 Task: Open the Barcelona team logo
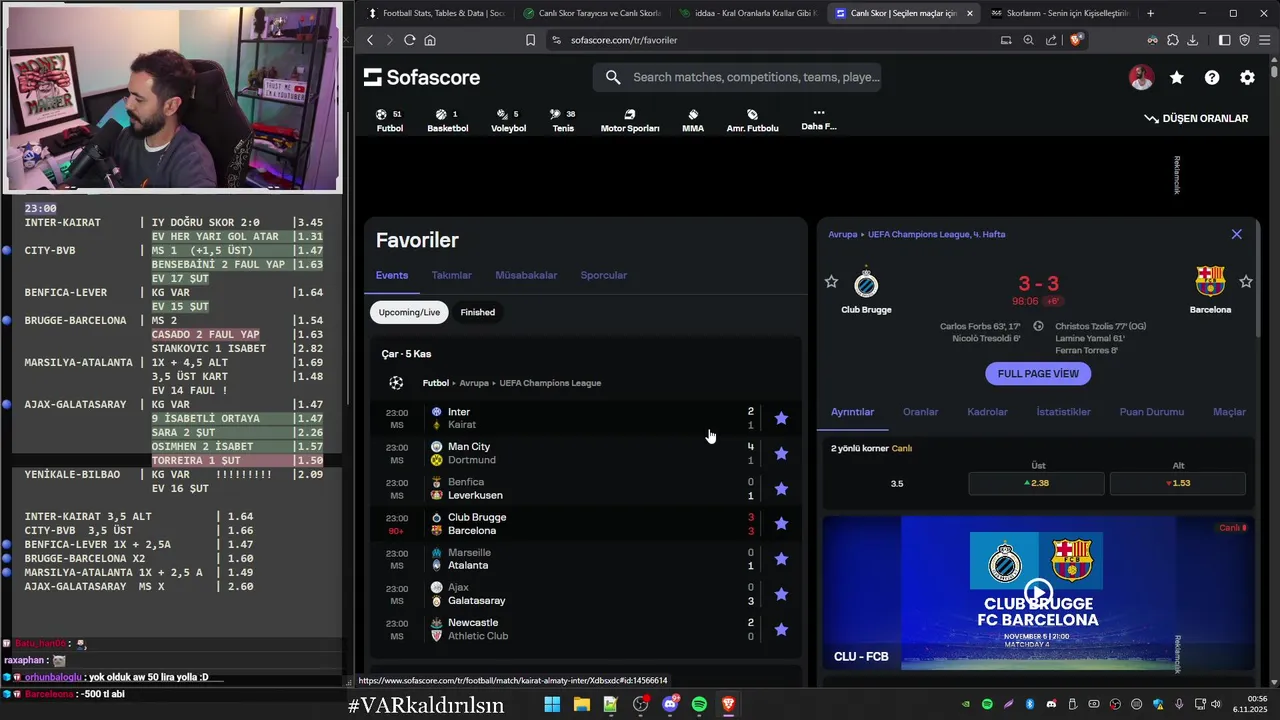click(1210, 282)
